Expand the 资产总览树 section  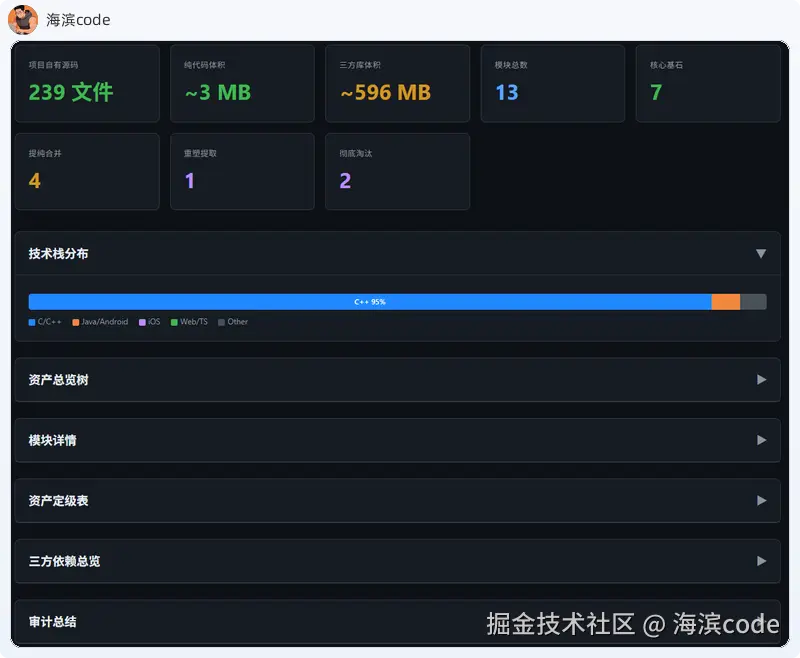click(762, 379)
